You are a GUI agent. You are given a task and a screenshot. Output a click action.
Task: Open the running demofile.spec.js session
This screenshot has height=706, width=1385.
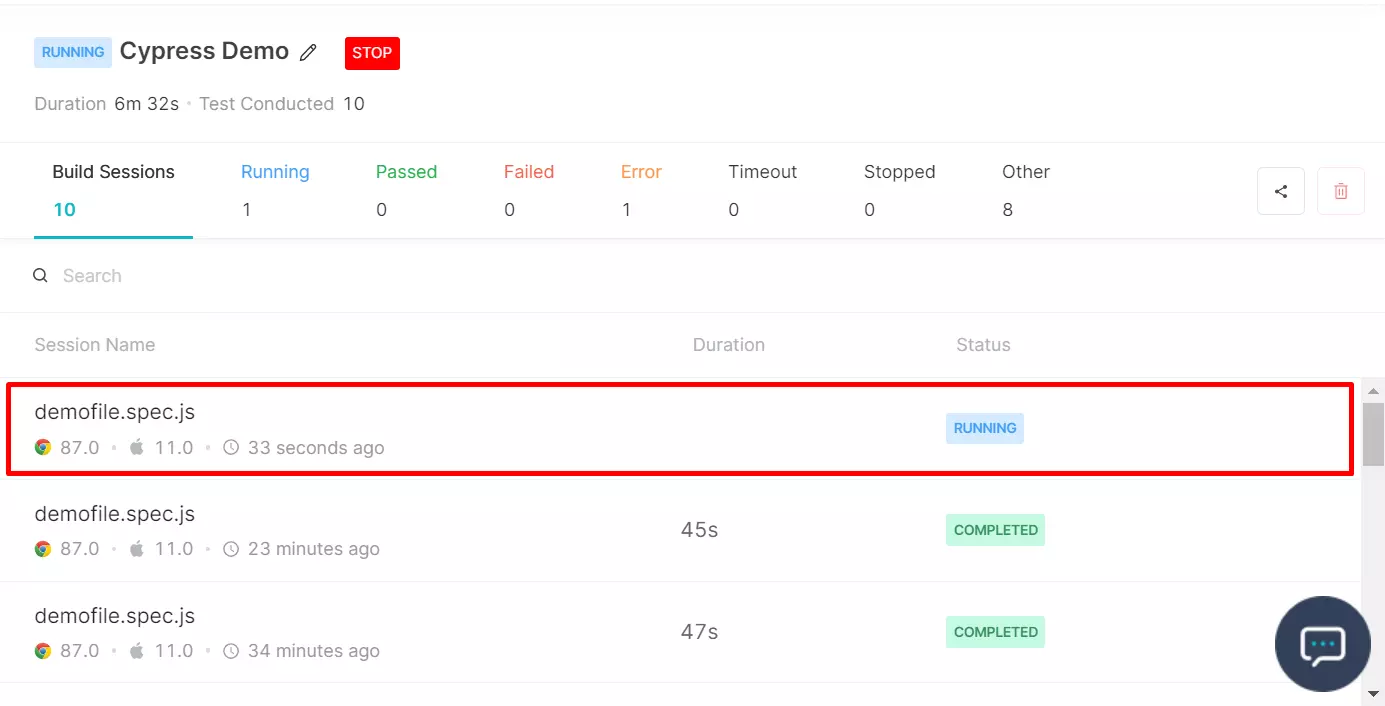point(115,412)
